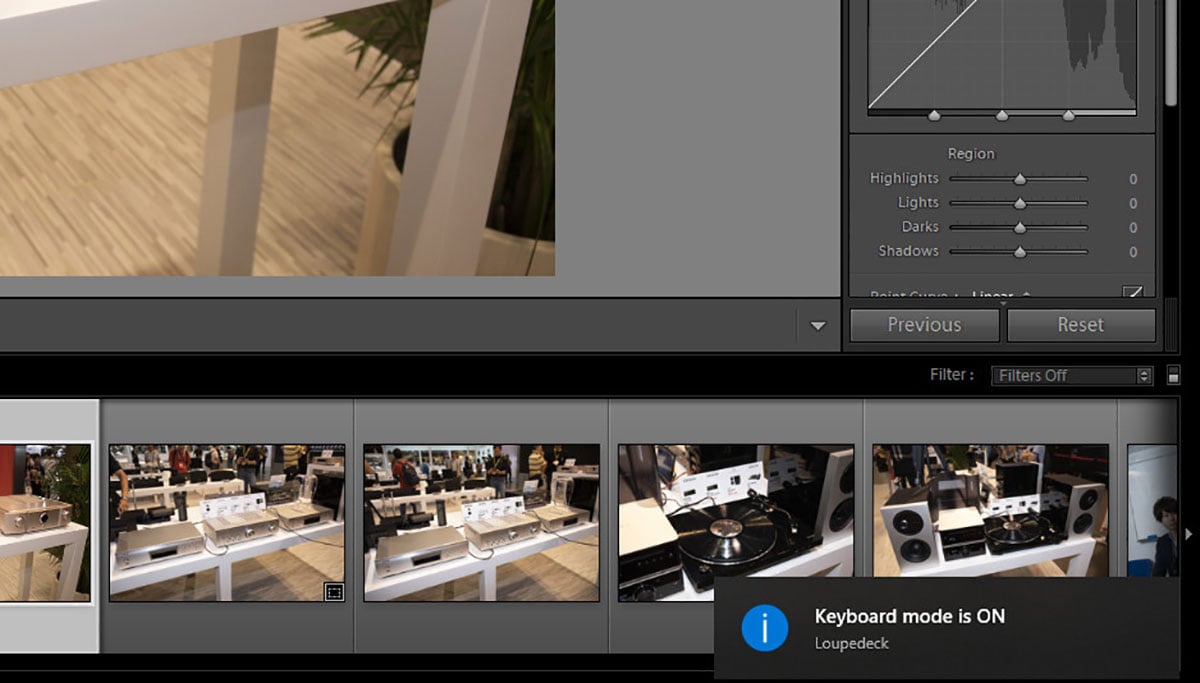Select the highlighted amplifier thumbnail in filmstrip

click(x=46, y=522)
